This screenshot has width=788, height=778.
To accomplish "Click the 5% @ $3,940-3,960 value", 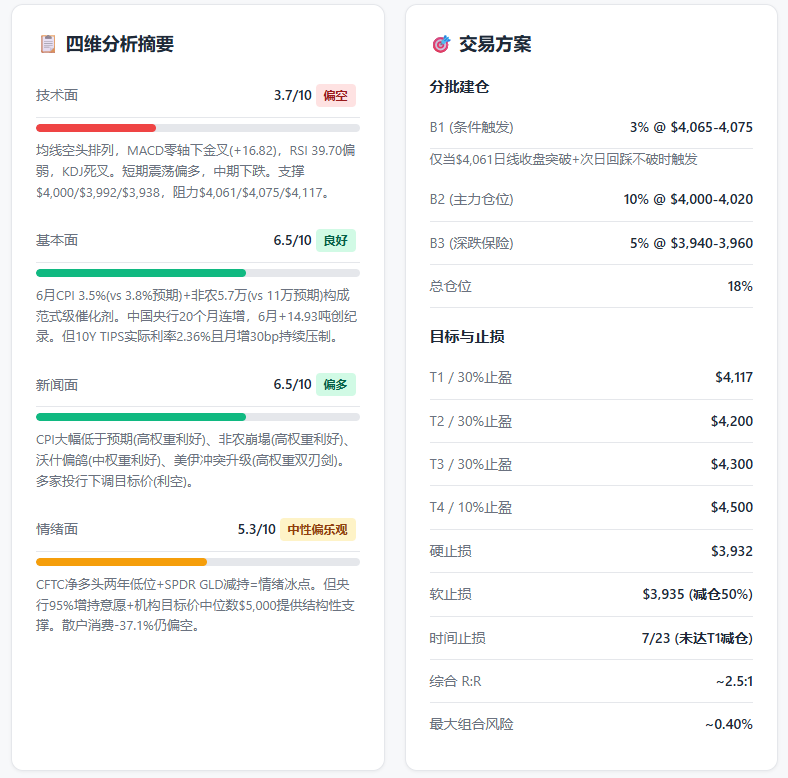I will point(692,243).
